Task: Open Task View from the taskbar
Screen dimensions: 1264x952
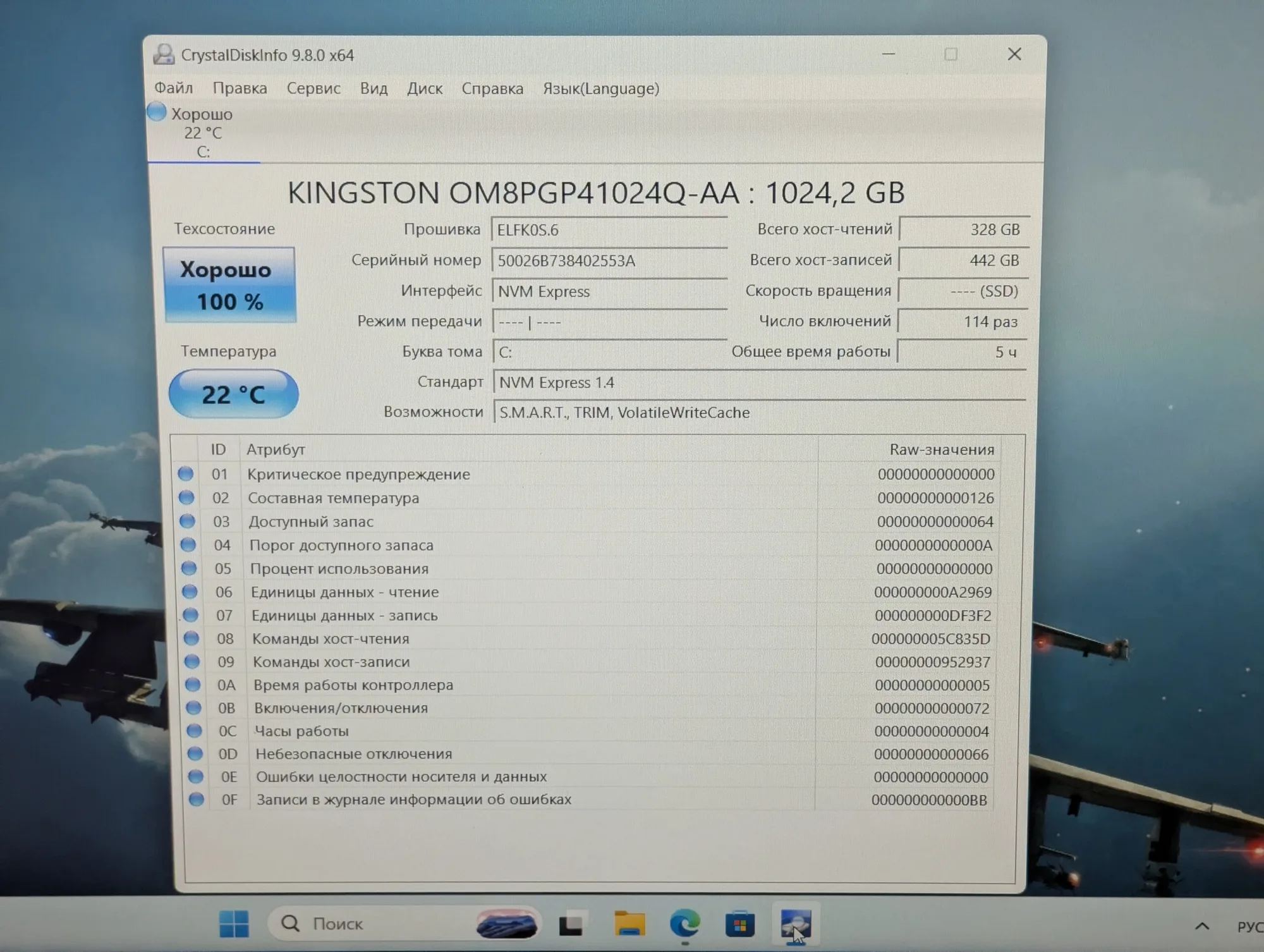Action: coord(571,925)
